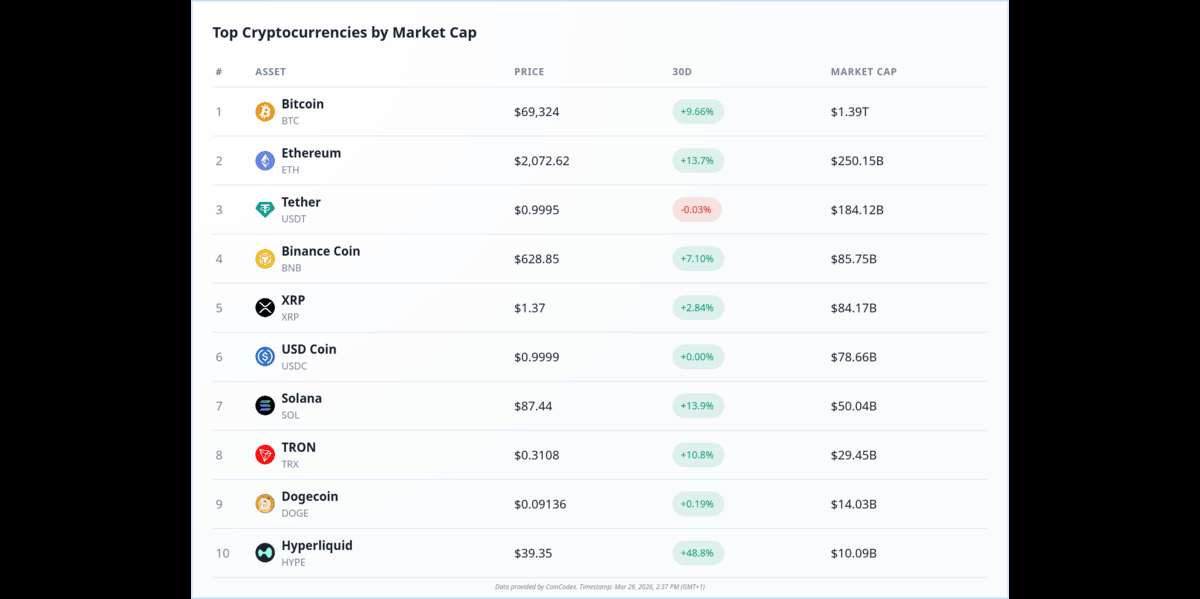Sort by the 30D column header

[x=682, y=72]
